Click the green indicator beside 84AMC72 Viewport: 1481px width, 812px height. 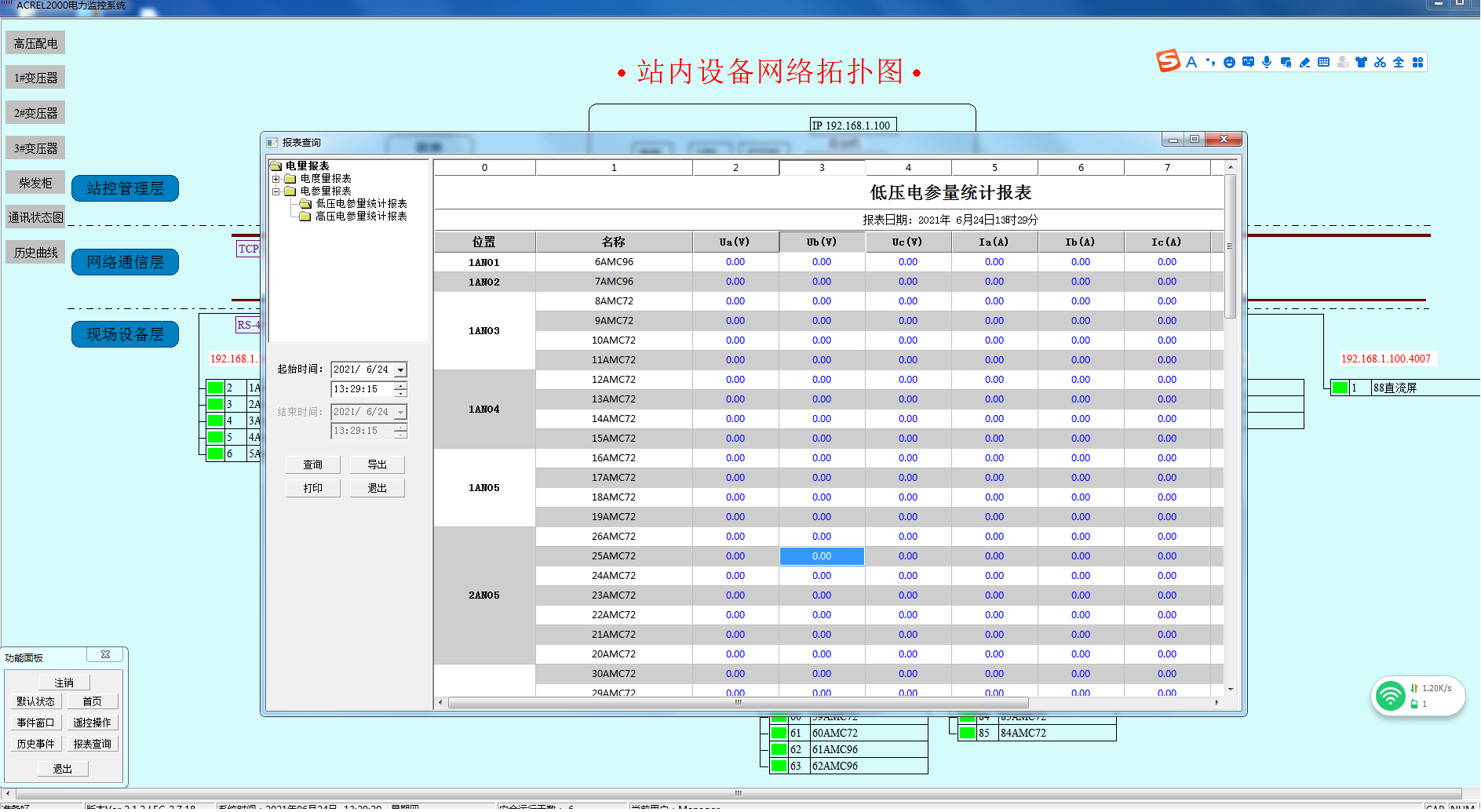point(967,733)
